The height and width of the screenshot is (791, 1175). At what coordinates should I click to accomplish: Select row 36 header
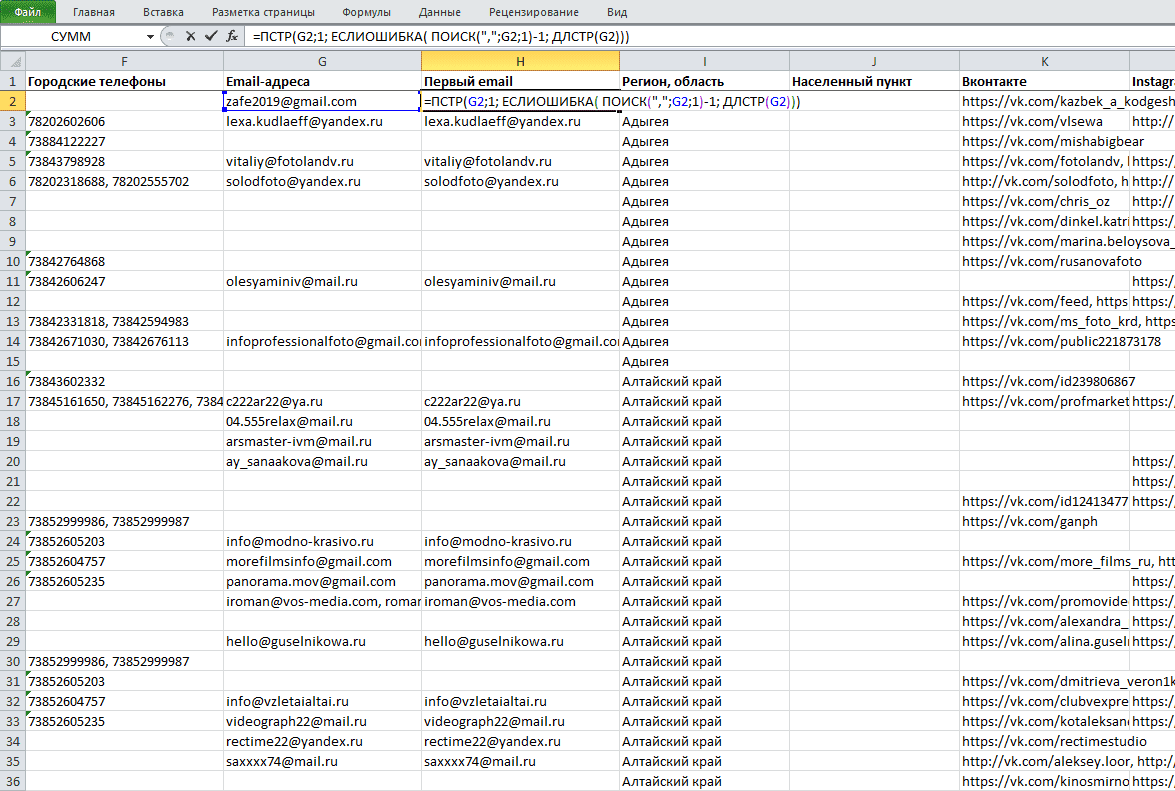tap(13, 781)
